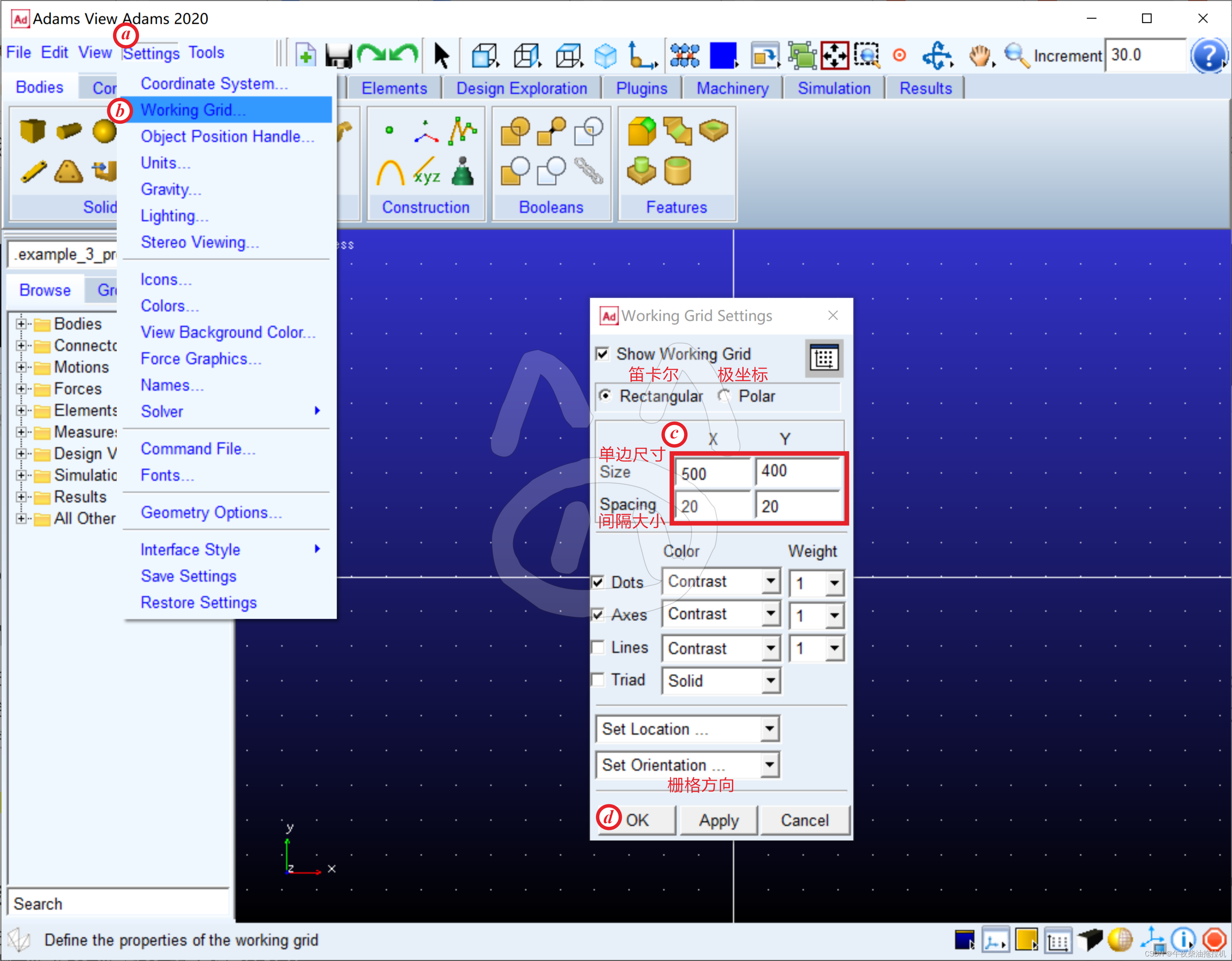Click the stop sign icon in status bar

point(1214,940)
